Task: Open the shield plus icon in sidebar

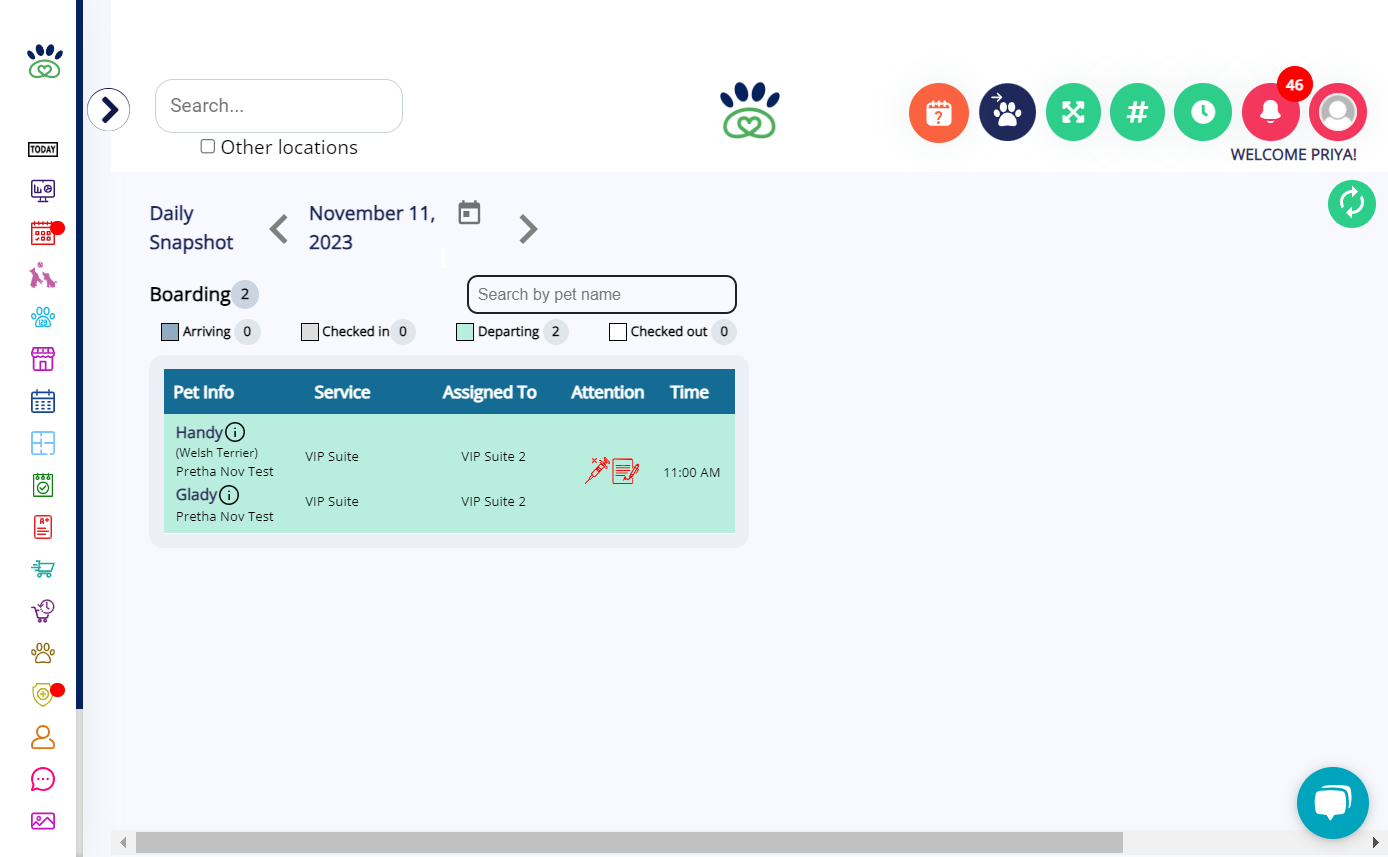Action: (43, 694)
